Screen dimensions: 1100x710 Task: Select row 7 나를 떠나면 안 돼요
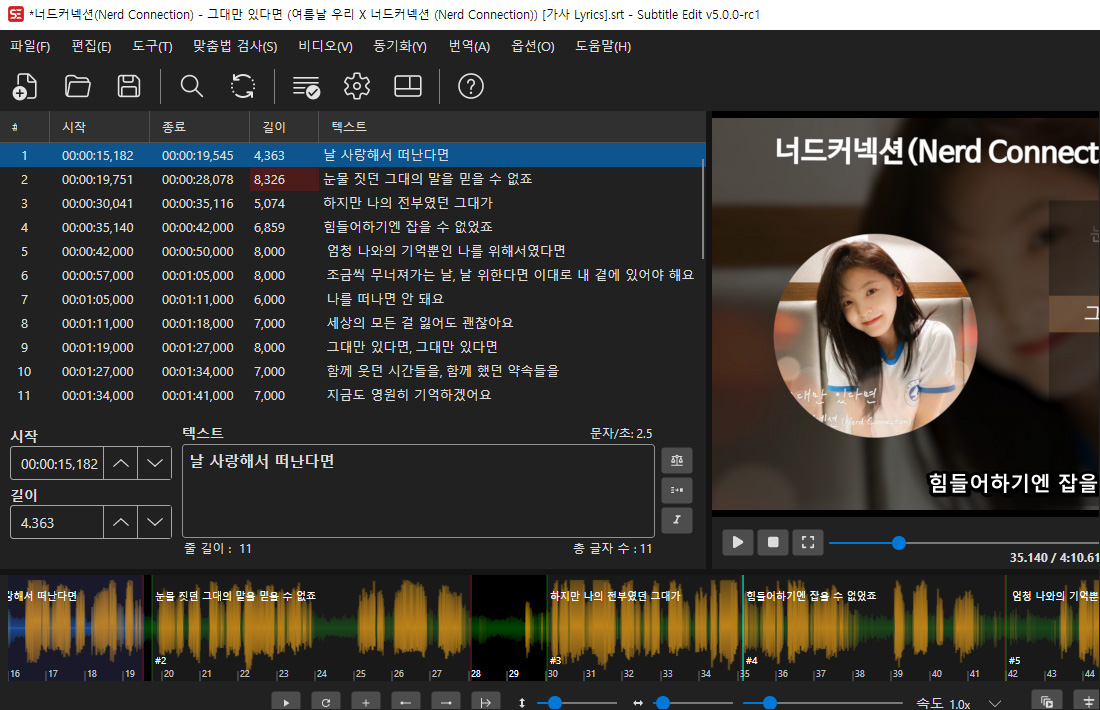click(x=352, y=300)
